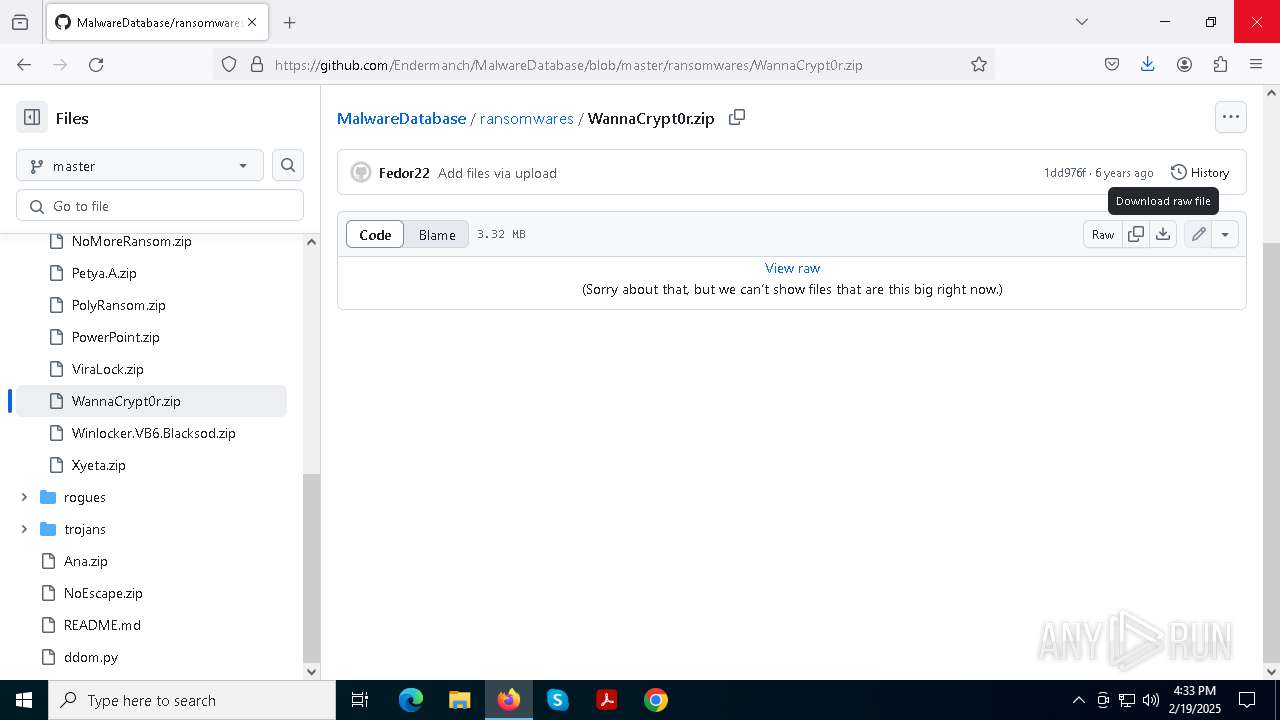Viewport: 1280px width, 720px height.
Task: Click the Raw button
Action: tap(1103, 234)
